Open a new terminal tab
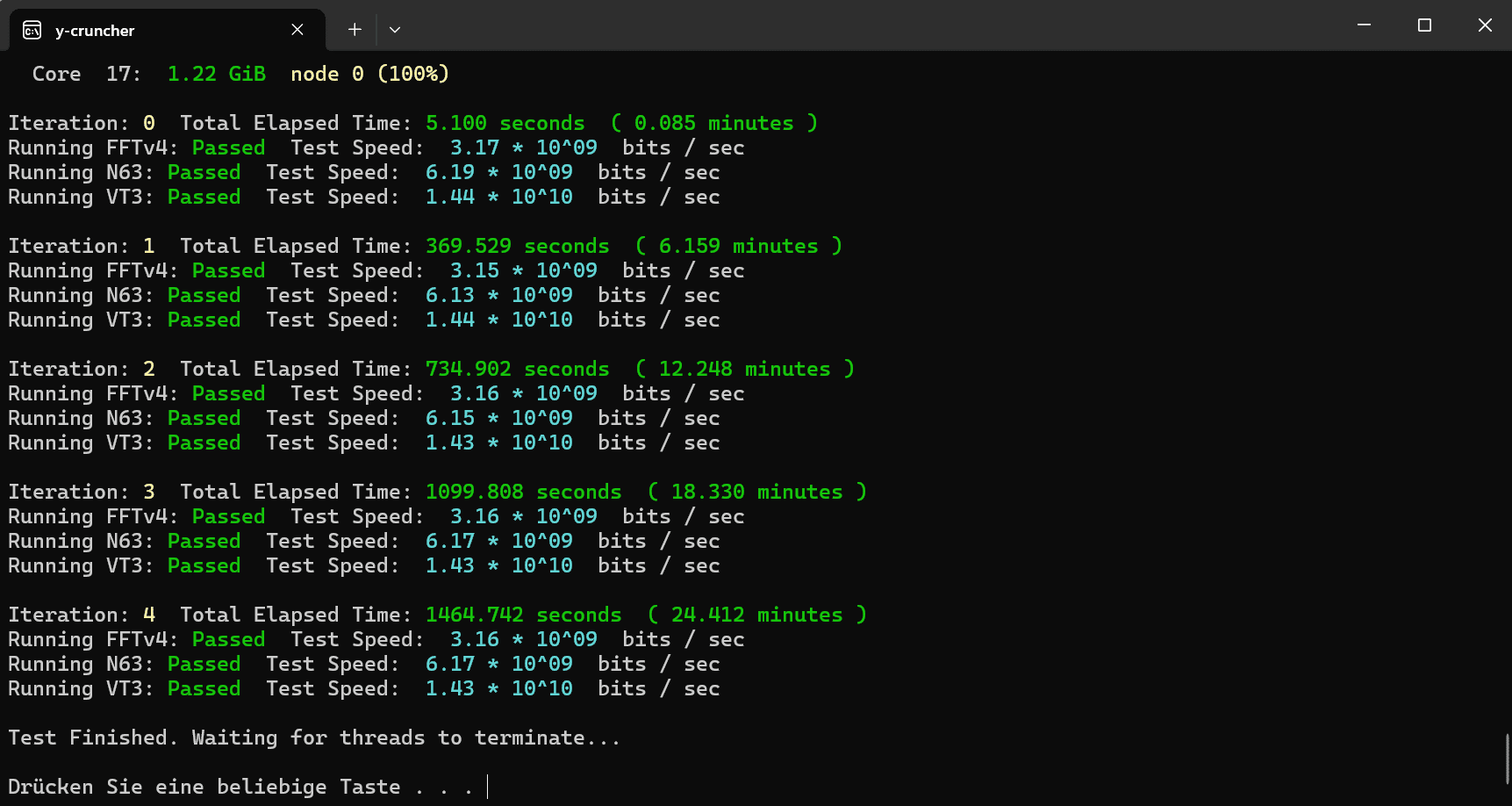Viewport: 1512px width, 806px height. [x=355, y=30]
